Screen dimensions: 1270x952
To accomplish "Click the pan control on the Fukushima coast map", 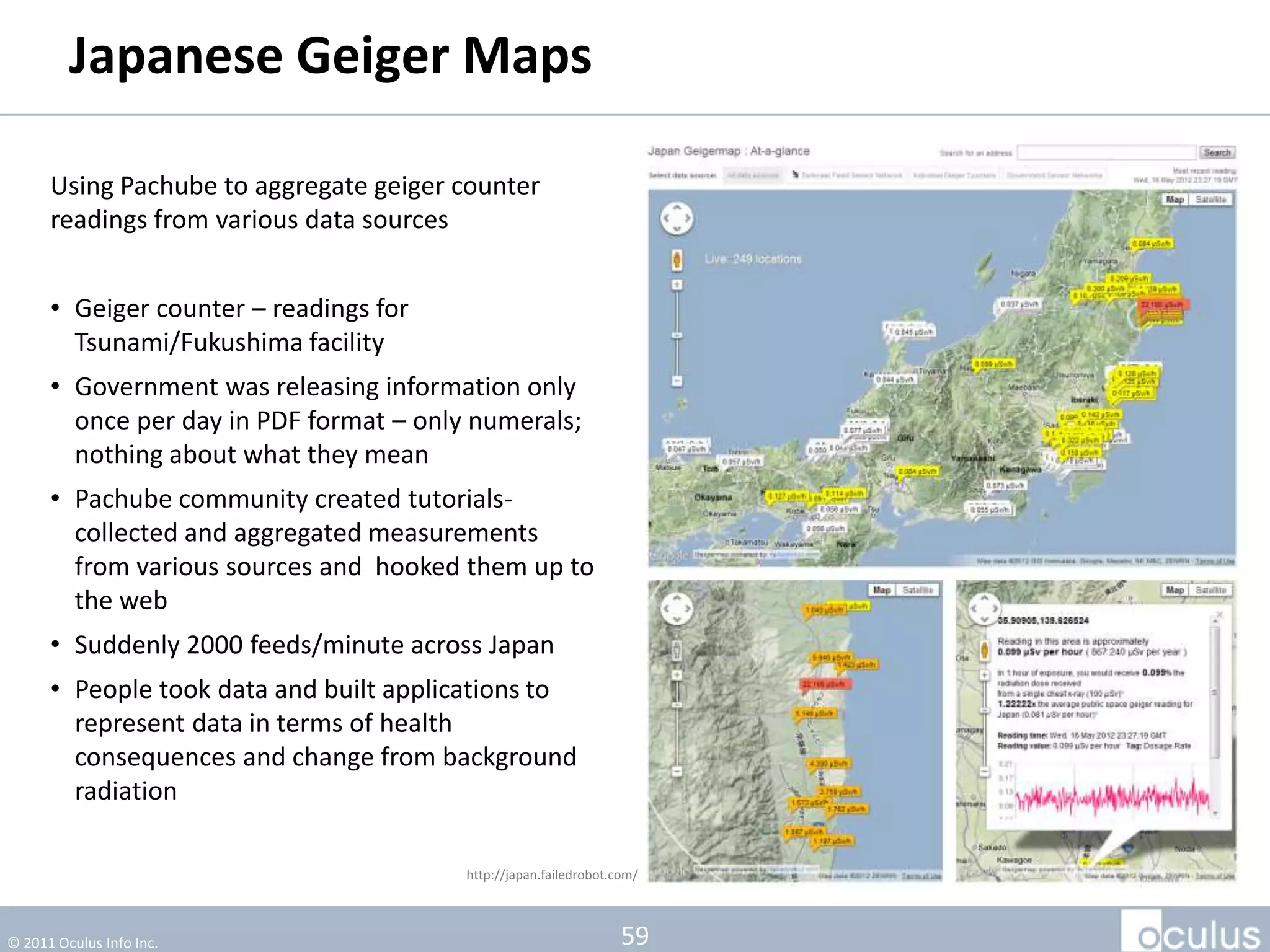I will (677, 608).
